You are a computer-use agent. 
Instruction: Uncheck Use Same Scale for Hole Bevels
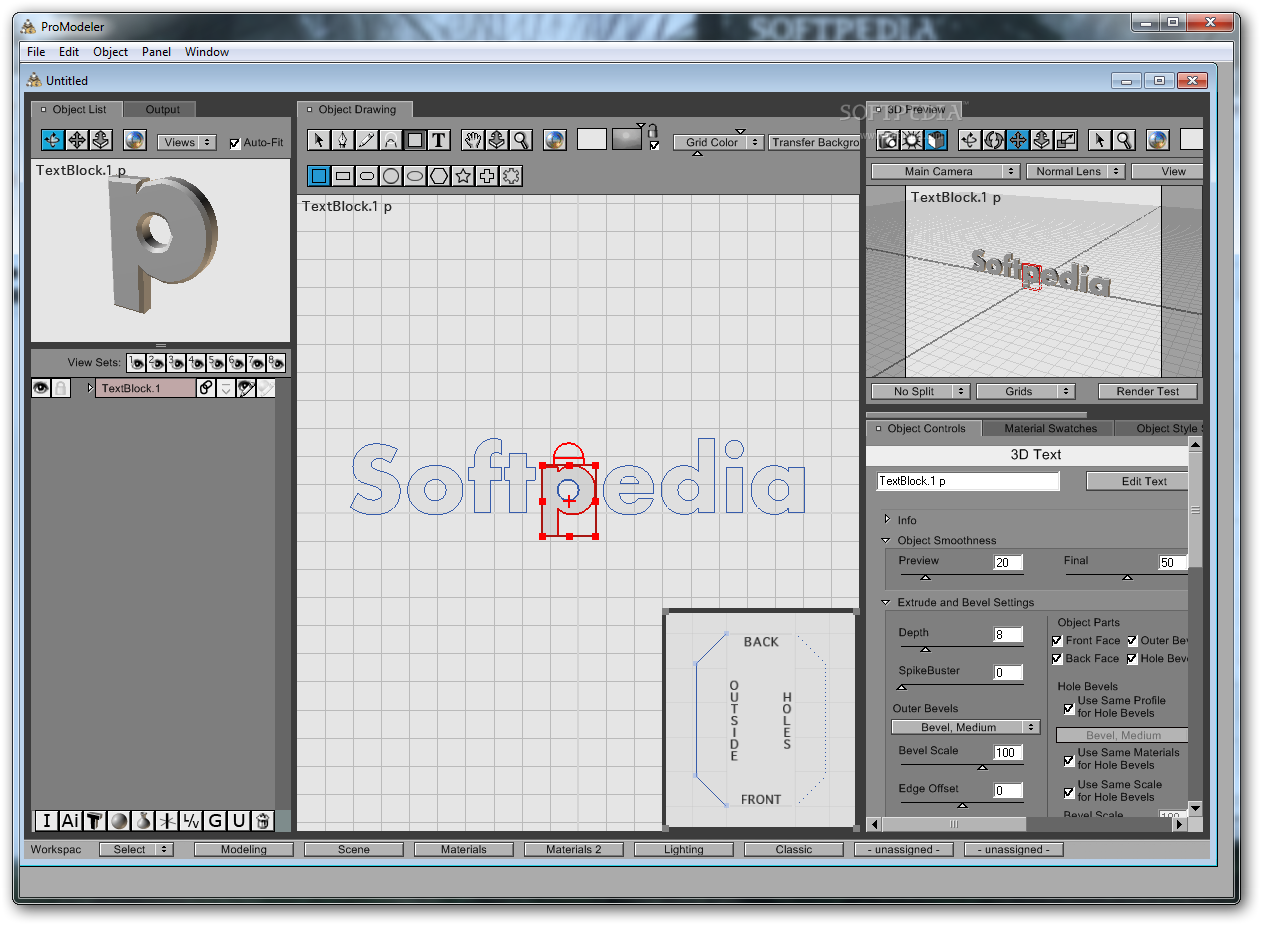click(x=1069, y=792)
